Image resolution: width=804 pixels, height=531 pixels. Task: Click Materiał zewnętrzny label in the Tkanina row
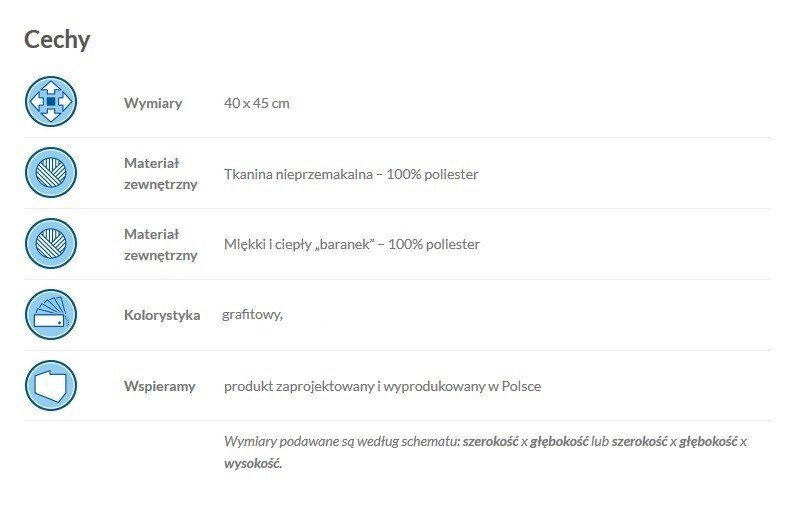point(160,173)
